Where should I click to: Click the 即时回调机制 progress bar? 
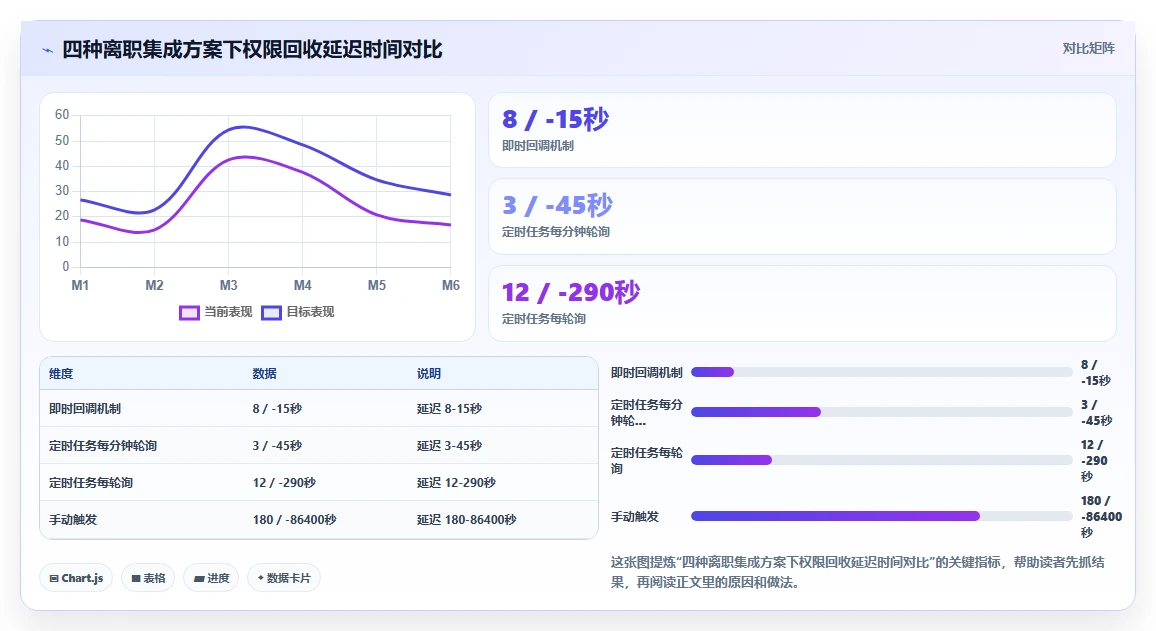[881, 372]
